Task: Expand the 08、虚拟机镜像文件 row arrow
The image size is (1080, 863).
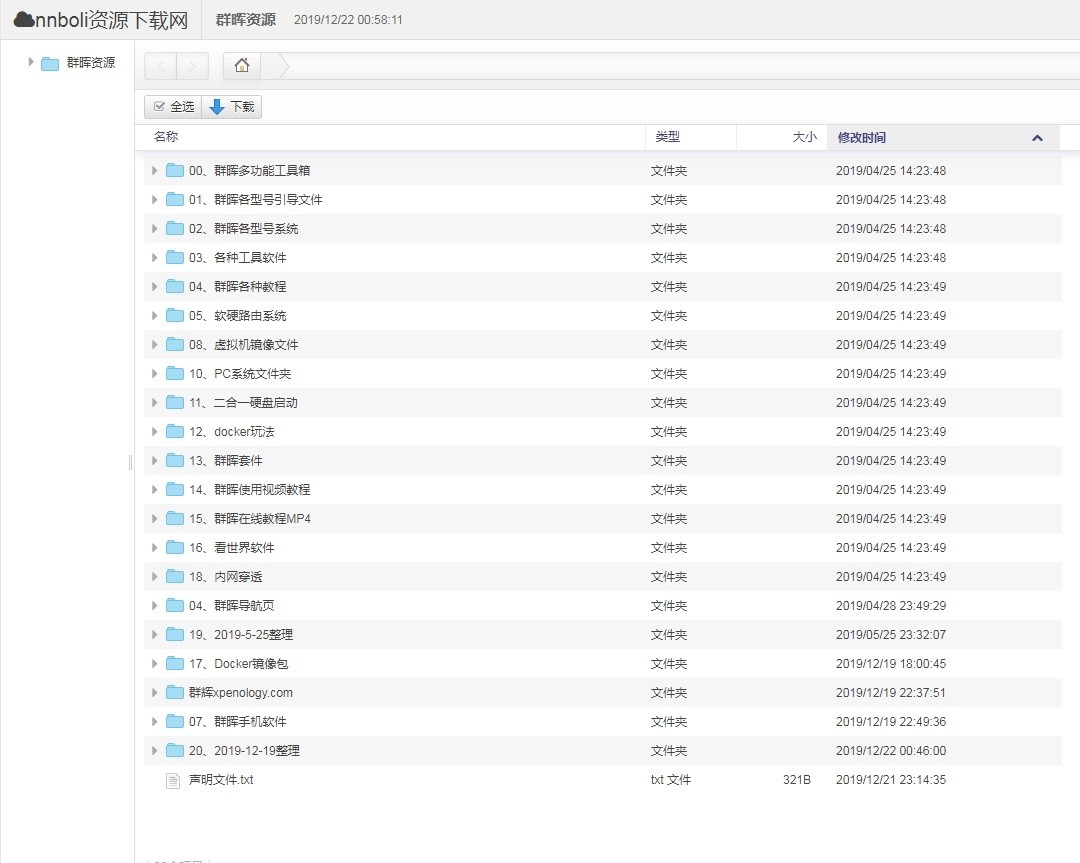Action: tap(154, 344)
